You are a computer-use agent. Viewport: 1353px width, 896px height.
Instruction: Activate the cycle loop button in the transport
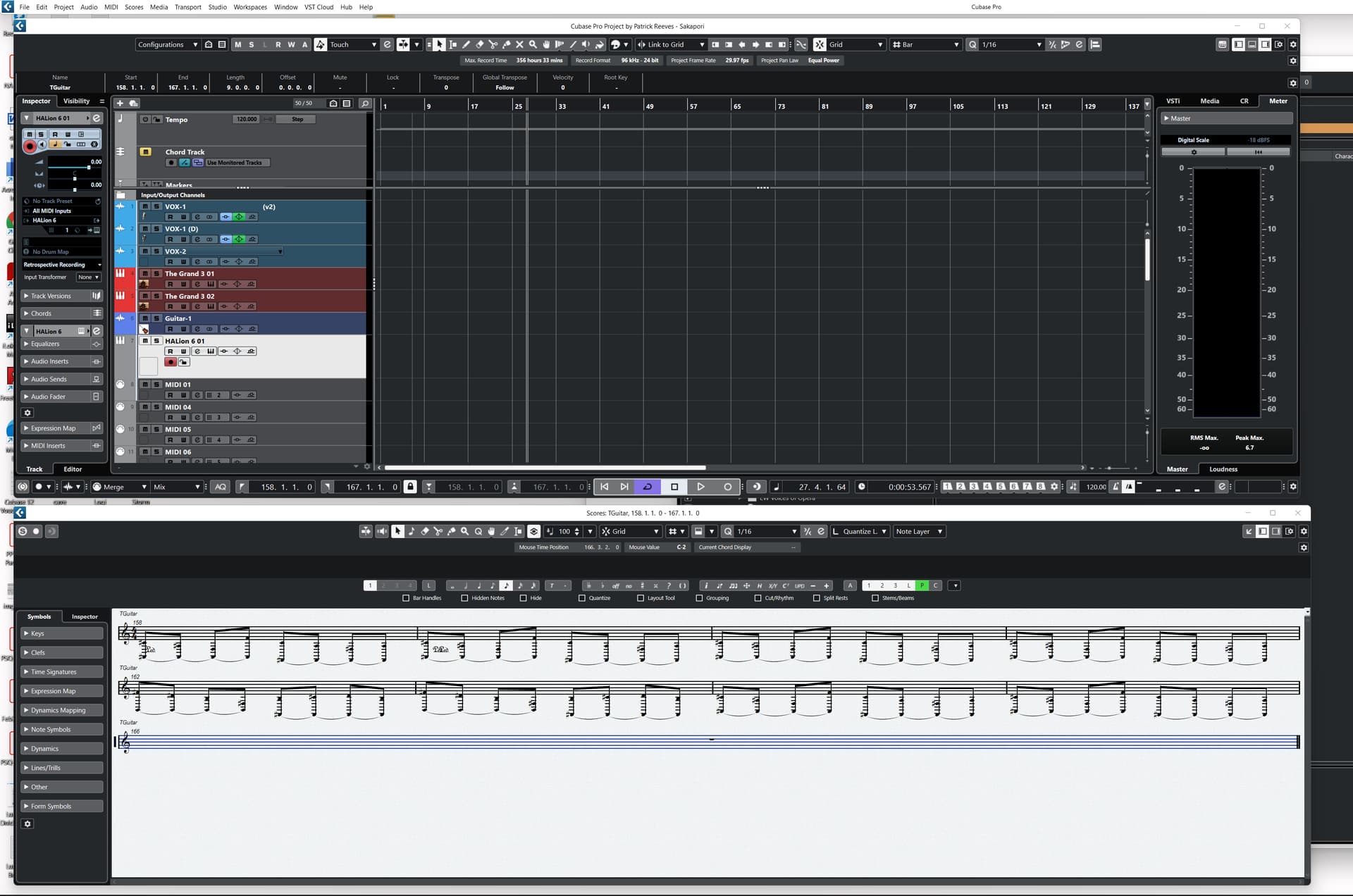647,487
